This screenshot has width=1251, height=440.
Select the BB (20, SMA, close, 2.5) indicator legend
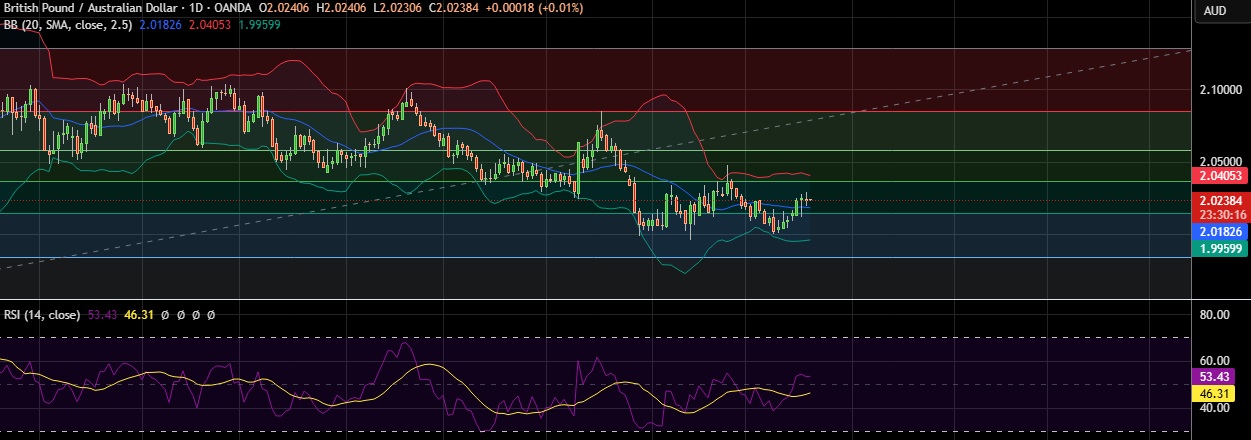[x=66, y=24]
